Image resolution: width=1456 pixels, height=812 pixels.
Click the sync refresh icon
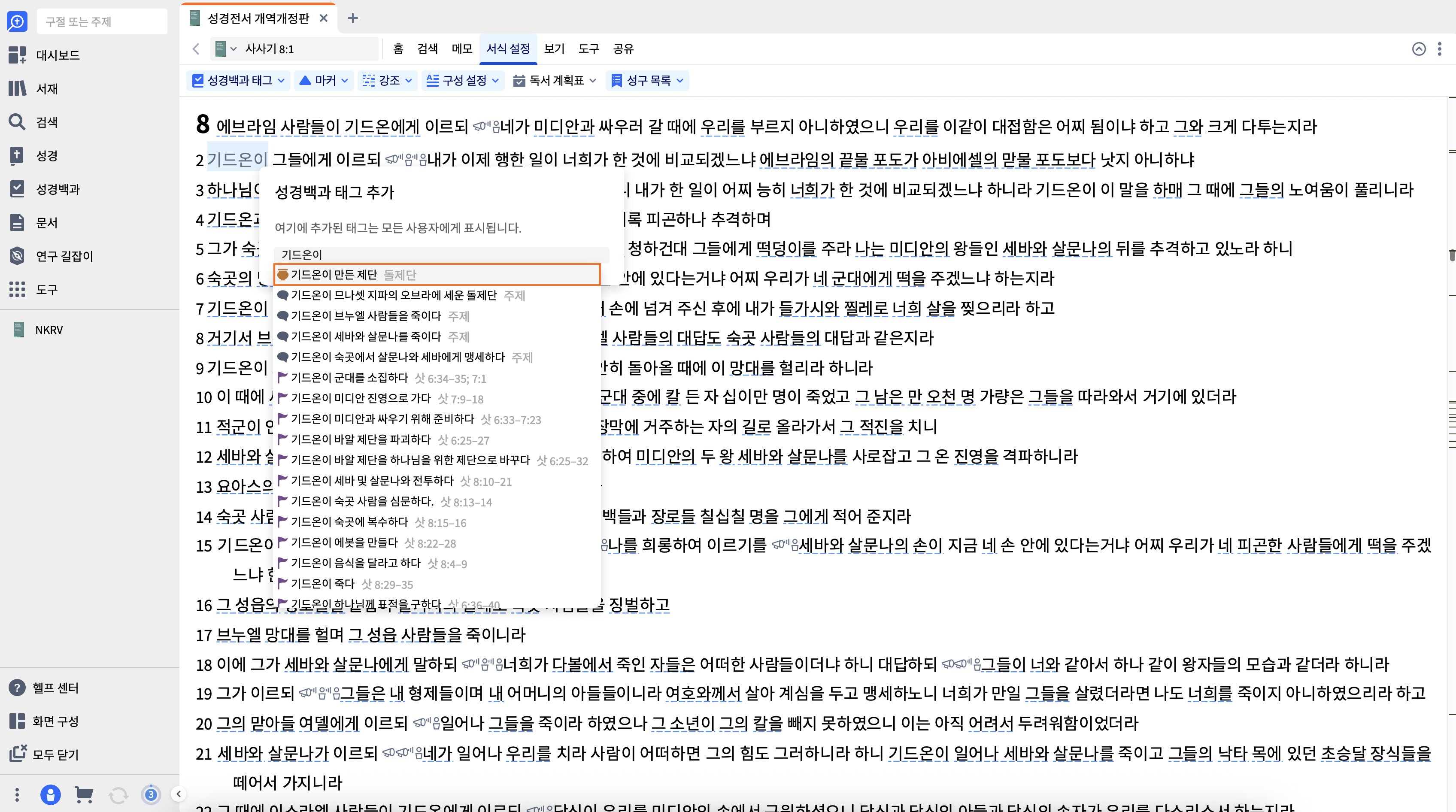click(x=118, y=795)
